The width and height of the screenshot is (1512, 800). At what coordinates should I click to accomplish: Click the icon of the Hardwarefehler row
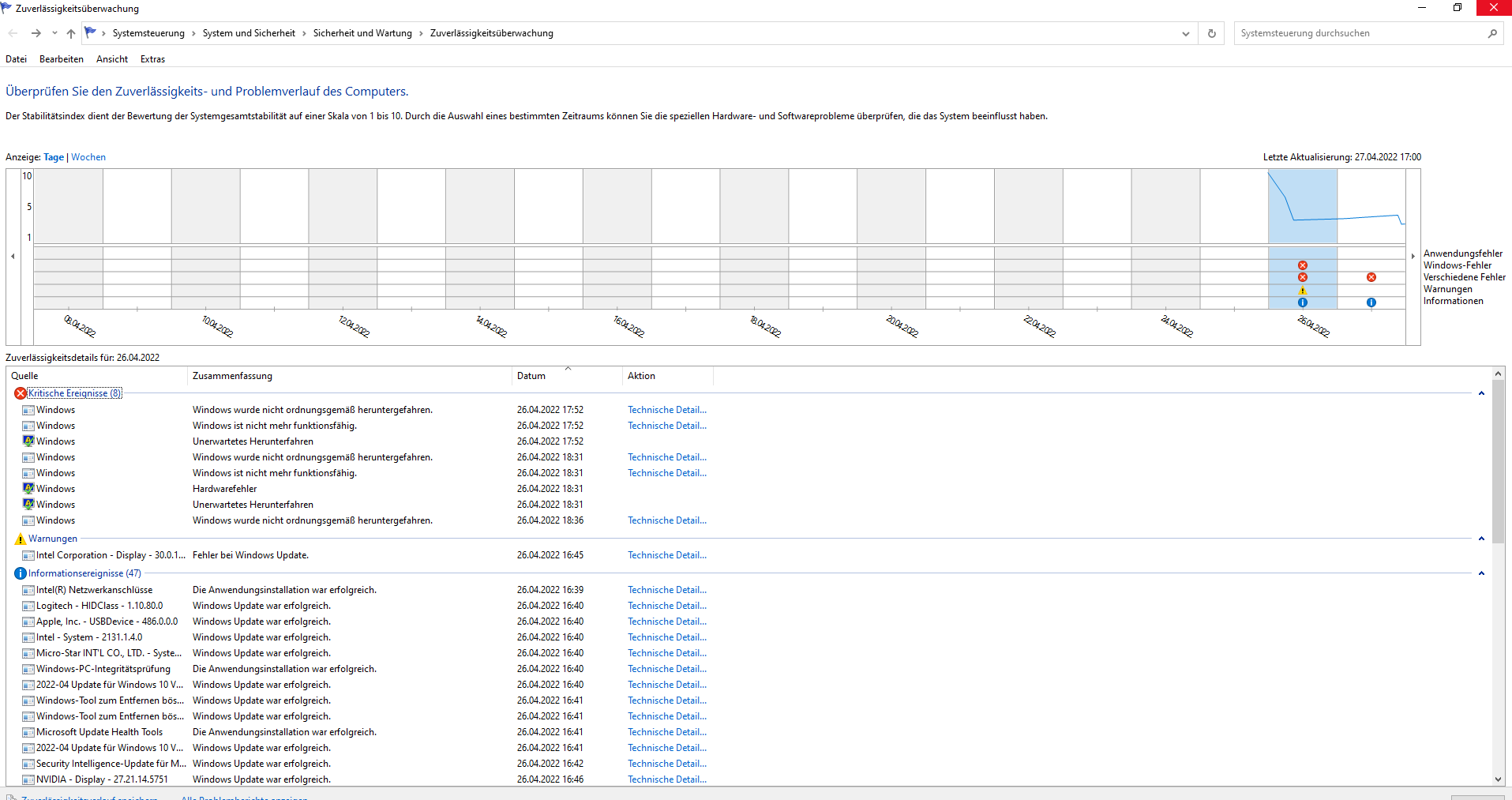pyautogui.click(x=28, y=489)
